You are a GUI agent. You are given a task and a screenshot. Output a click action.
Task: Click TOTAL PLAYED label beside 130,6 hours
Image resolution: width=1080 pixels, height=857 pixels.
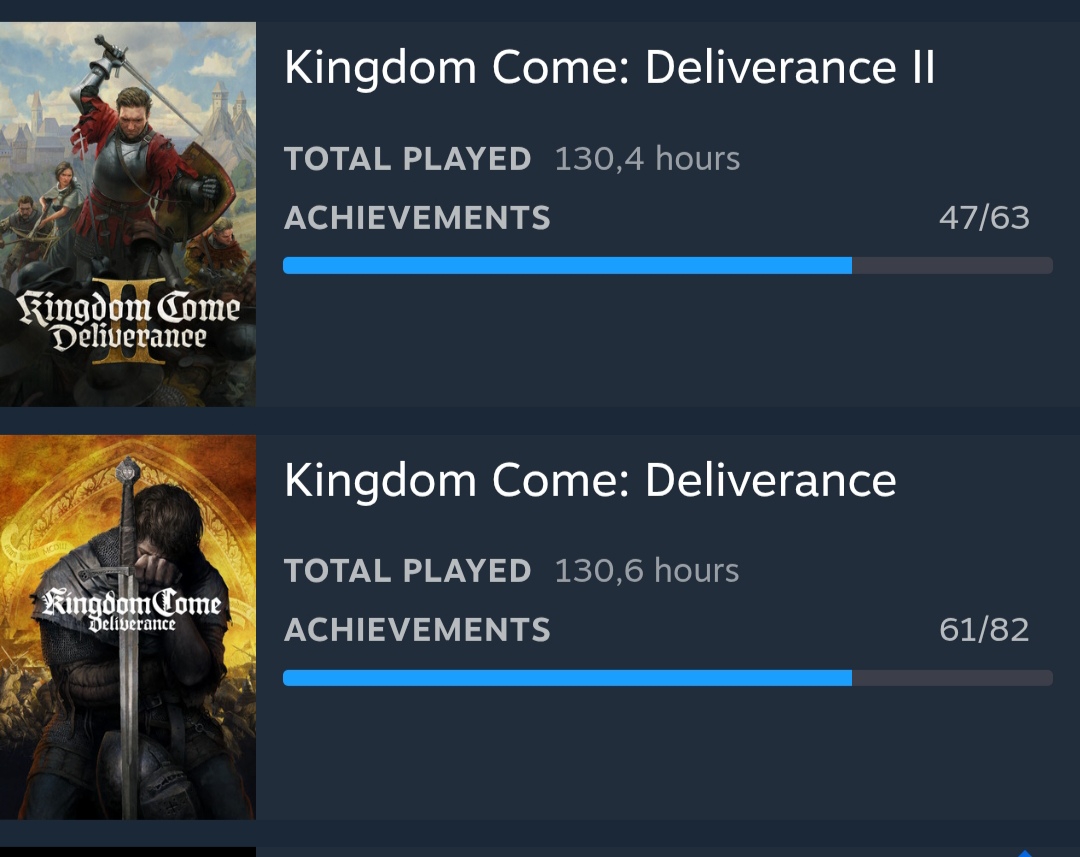[x=407, y=571]
